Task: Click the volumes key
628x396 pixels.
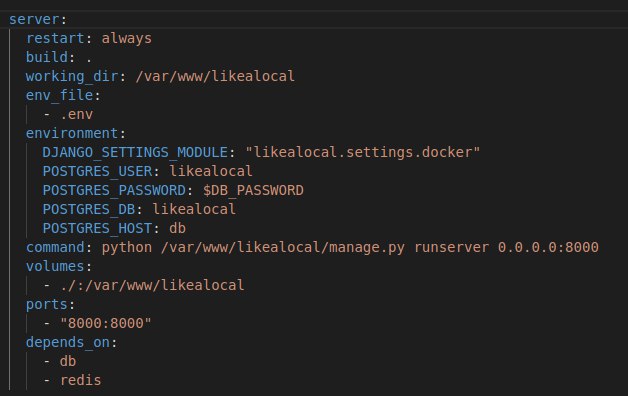Action: tap(55, 266)
